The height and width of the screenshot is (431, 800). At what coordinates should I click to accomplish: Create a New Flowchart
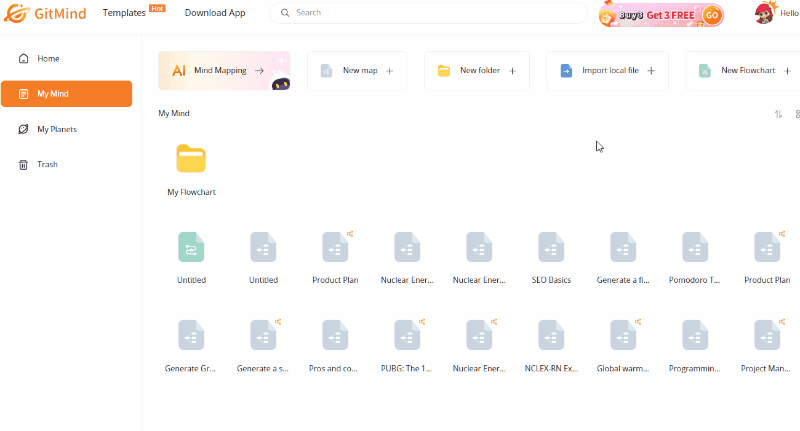point(742,71)
